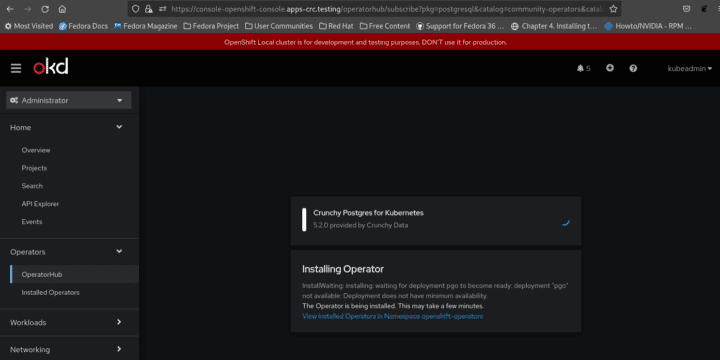Toggle the hamburger navigation menu

(x=16, y=68)
